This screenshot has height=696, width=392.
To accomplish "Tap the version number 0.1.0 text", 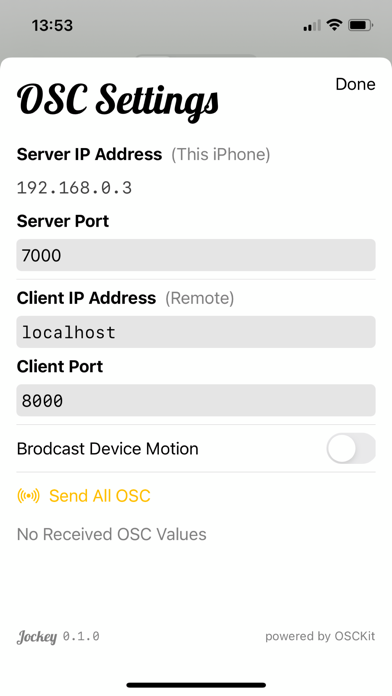I will (81, 637).
